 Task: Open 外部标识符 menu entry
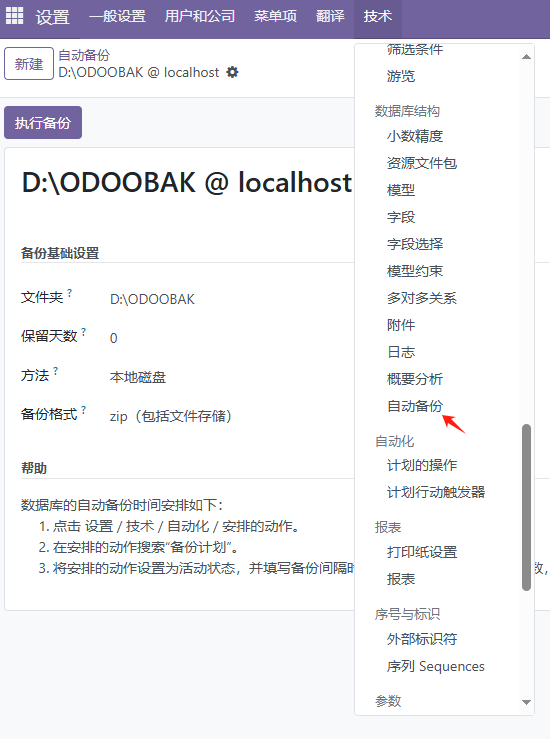422,639
